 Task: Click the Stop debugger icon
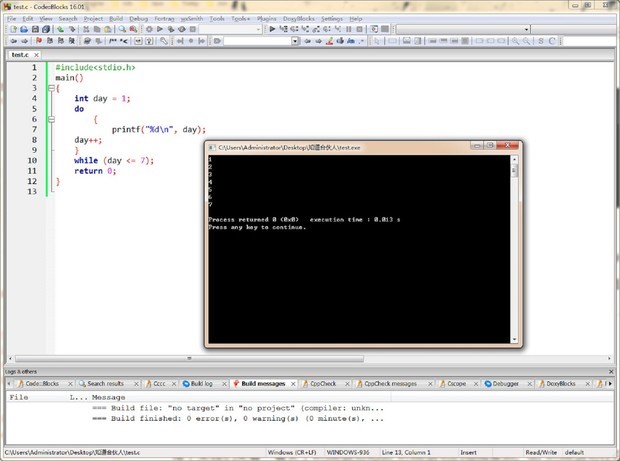[x=359, y=29]
